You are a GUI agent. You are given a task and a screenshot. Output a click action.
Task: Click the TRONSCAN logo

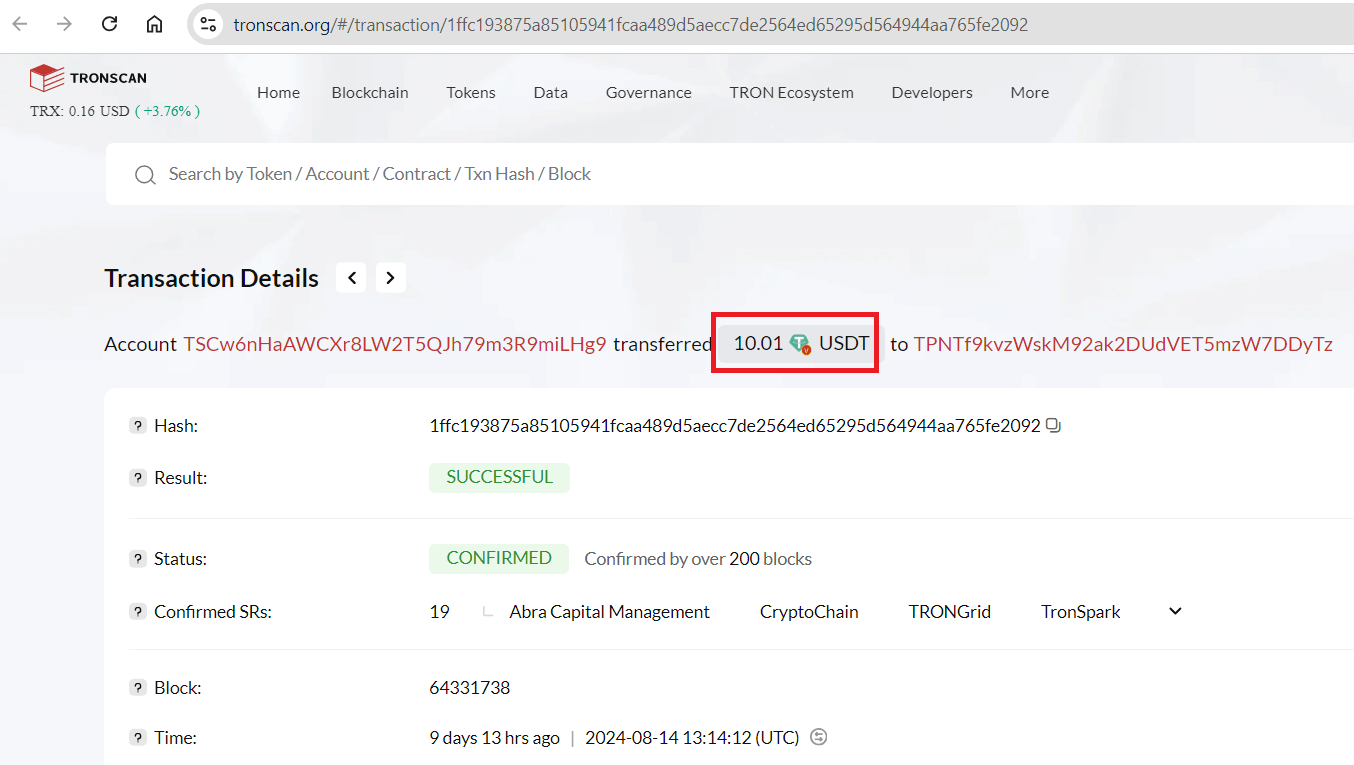tap(88, 77)
